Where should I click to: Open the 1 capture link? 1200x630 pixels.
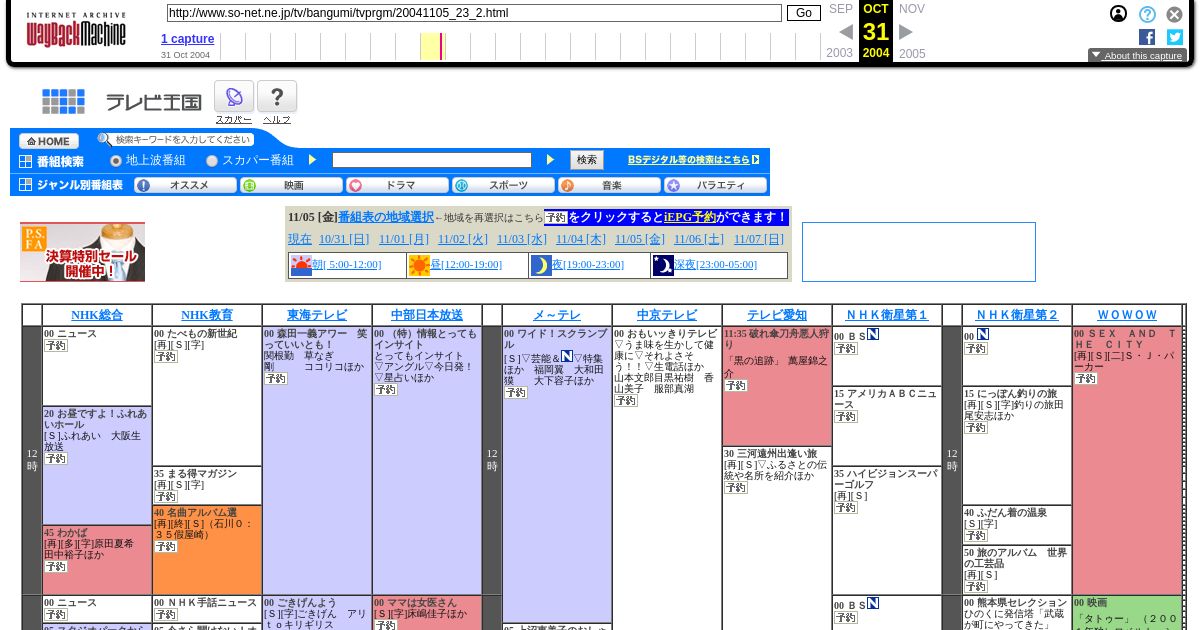(188, 39)
